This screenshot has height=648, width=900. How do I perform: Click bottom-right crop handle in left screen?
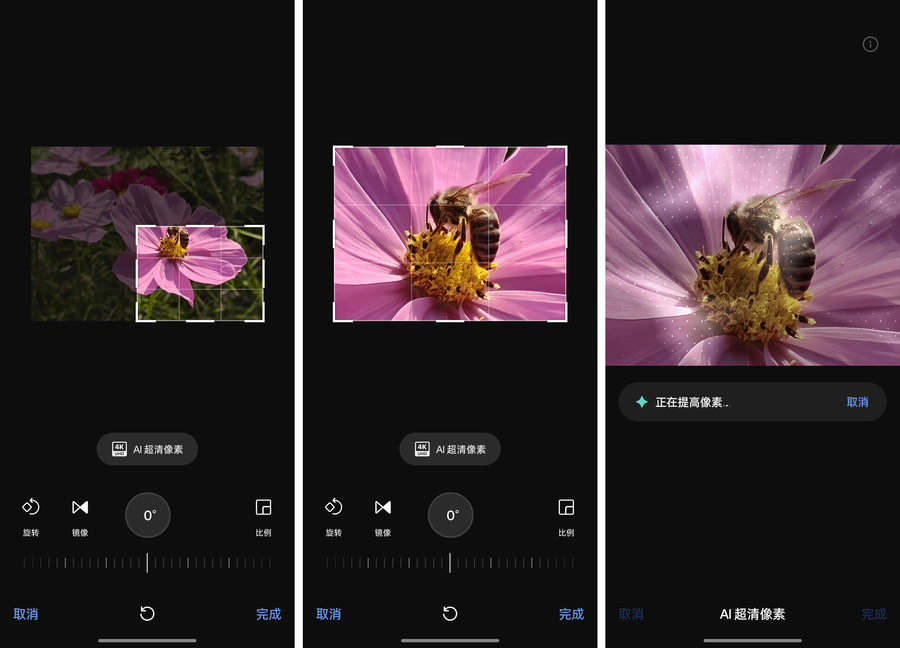pyautogui.click(x=263, y=320)
